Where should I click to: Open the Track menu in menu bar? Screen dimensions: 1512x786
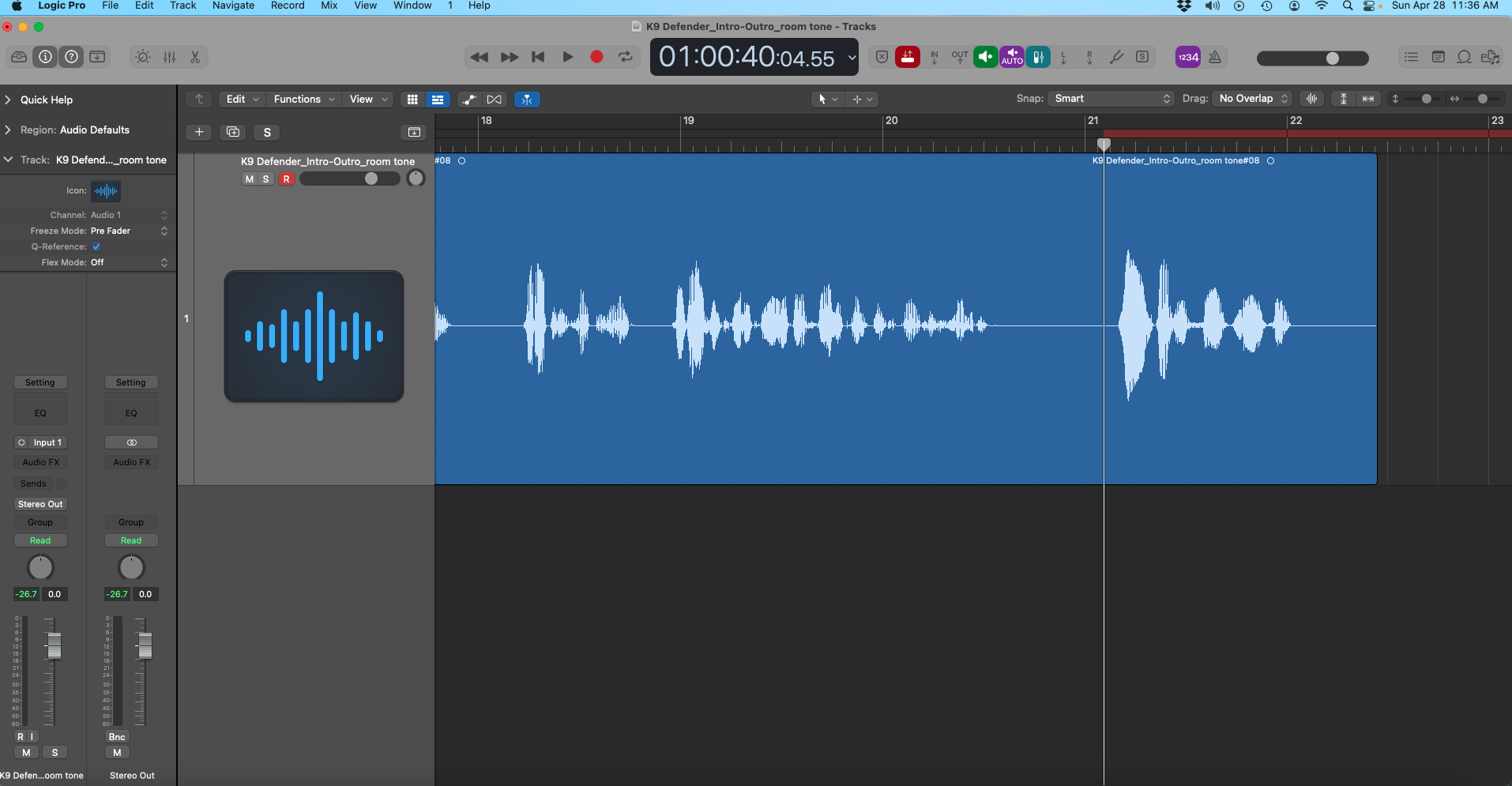click(182, 6)
